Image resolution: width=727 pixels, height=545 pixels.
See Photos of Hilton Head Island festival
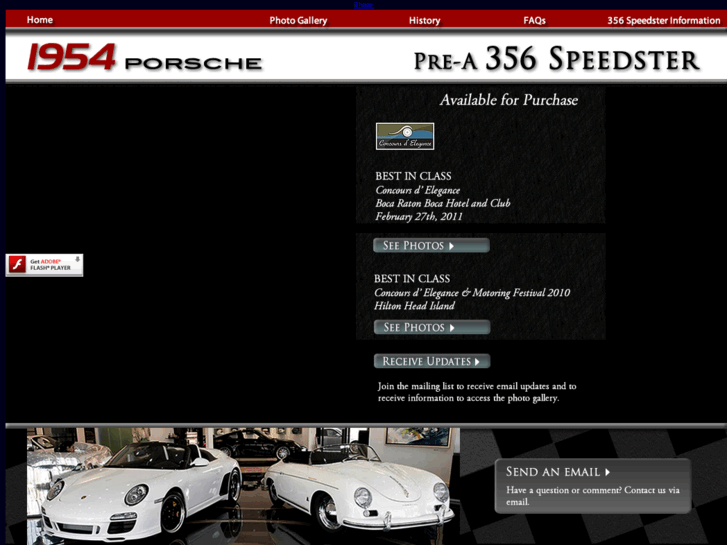click(x=432, y=327)
